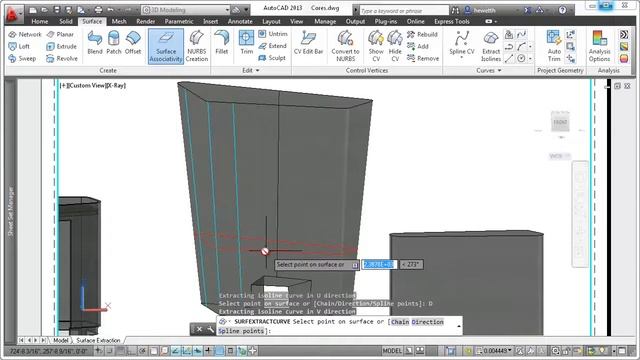Screen dimensions: 640x360
Task: Click the Hide CV button
Action: (x=395, y=46)
